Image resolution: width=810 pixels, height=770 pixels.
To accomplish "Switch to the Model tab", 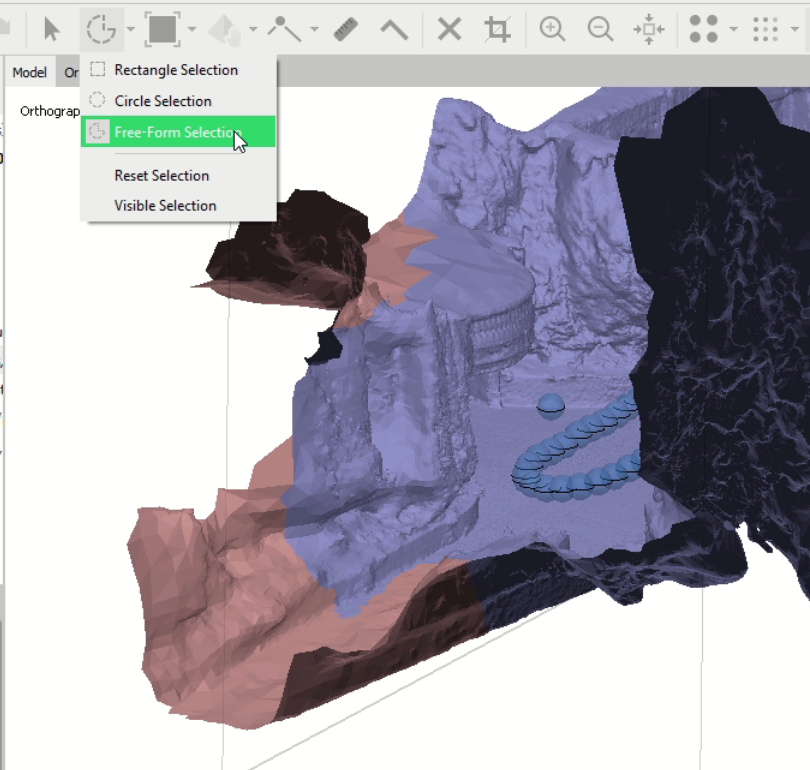I will pyautogui.click(x=30, y=72).
